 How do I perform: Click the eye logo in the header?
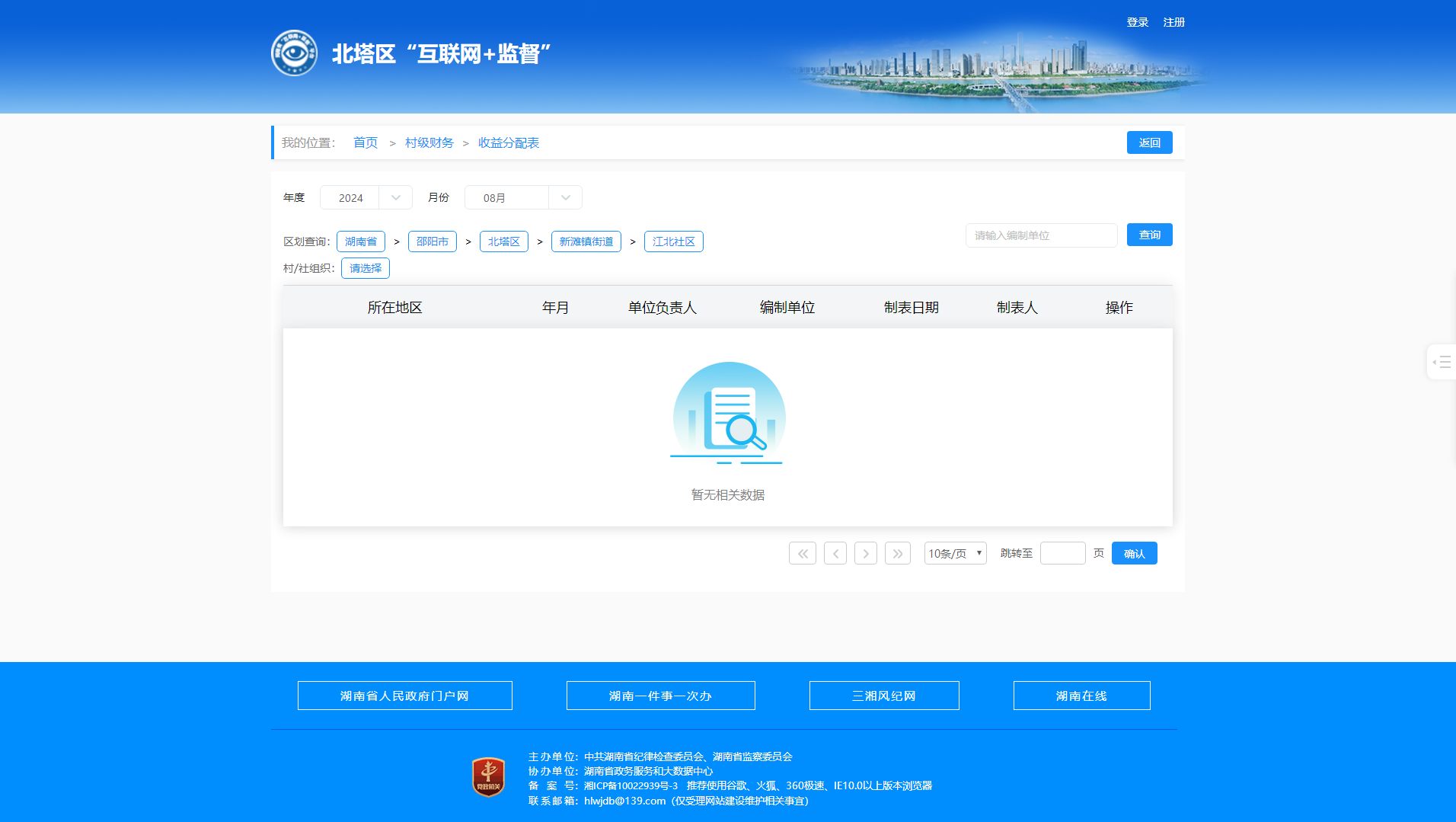click(x=294, y=53)
